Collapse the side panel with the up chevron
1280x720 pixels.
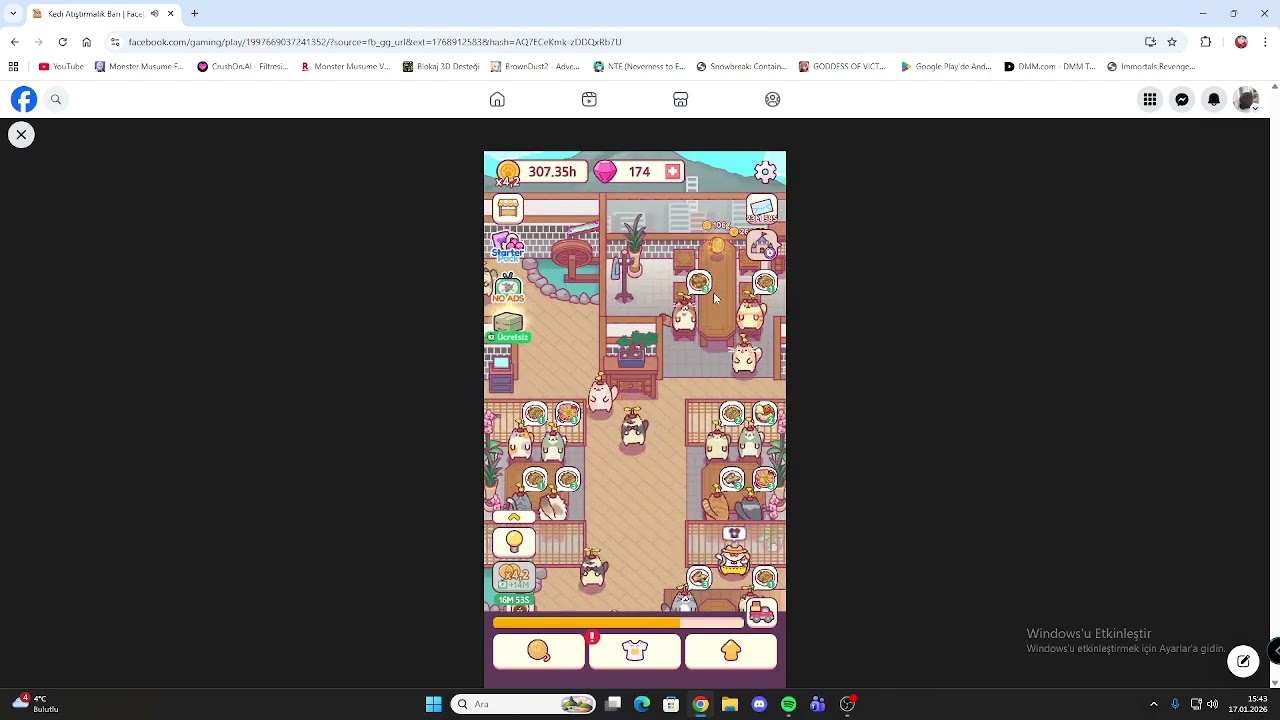[x=514, y=517]
